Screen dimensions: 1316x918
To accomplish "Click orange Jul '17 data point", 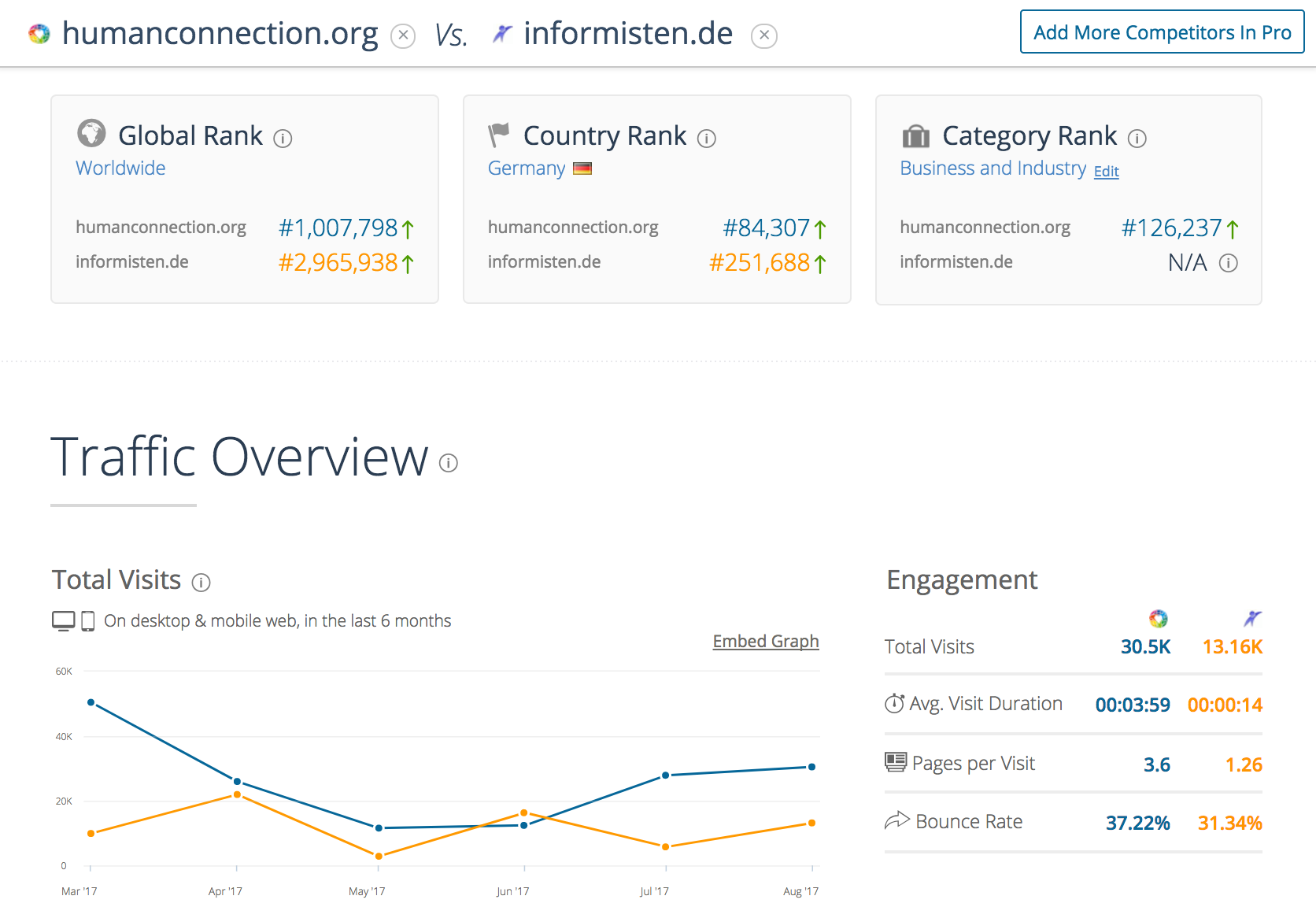I will pyautogui.click(x=666, y=846).
